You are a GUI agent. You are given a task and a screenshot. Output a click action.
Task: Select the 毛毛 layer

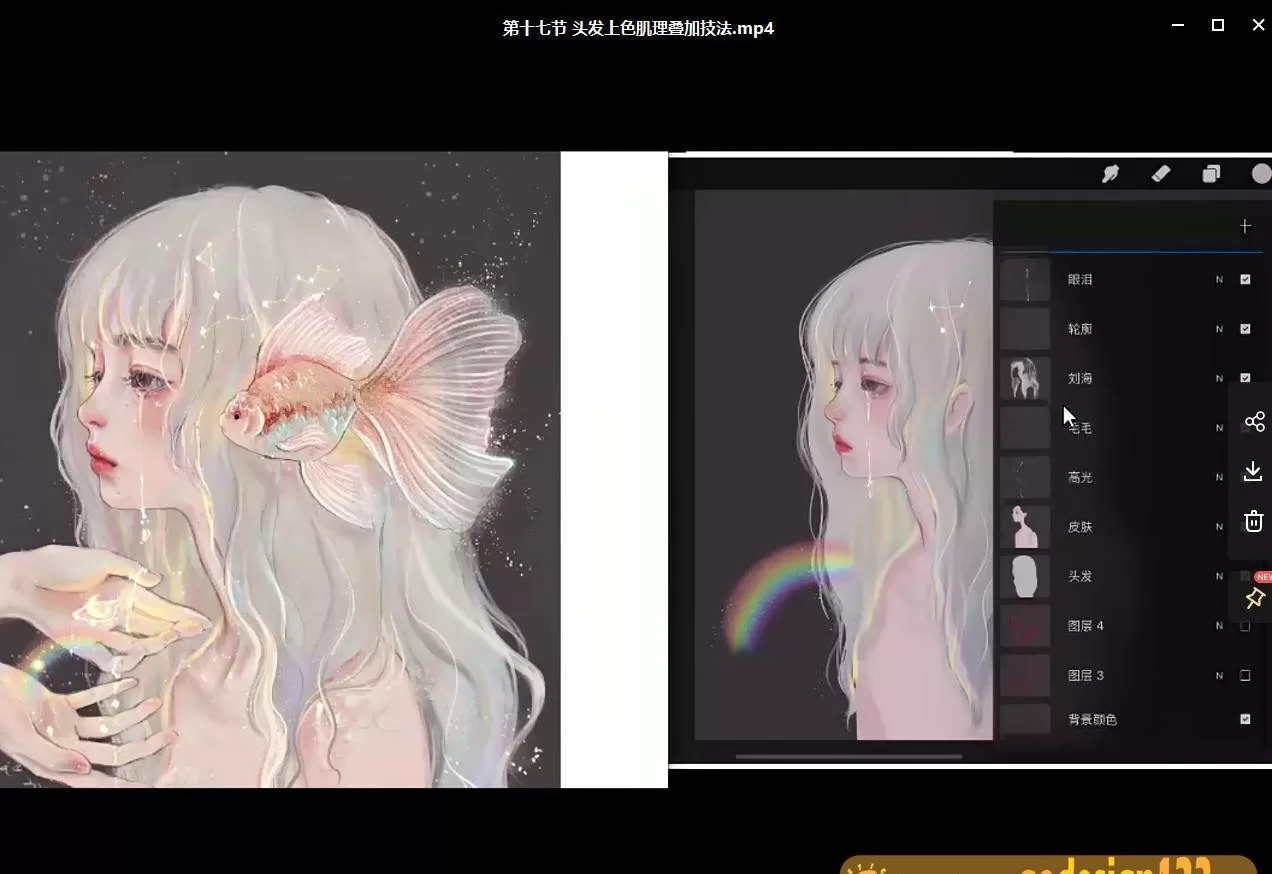[1079, 427]
